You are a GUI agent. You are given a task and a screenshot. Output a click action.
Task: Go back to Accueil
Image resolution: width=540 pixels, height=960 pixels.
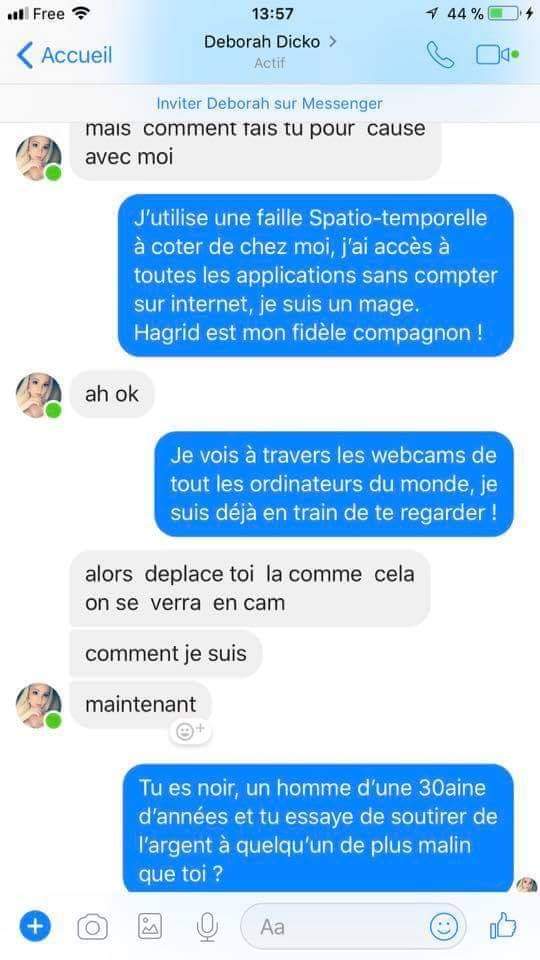64,55
